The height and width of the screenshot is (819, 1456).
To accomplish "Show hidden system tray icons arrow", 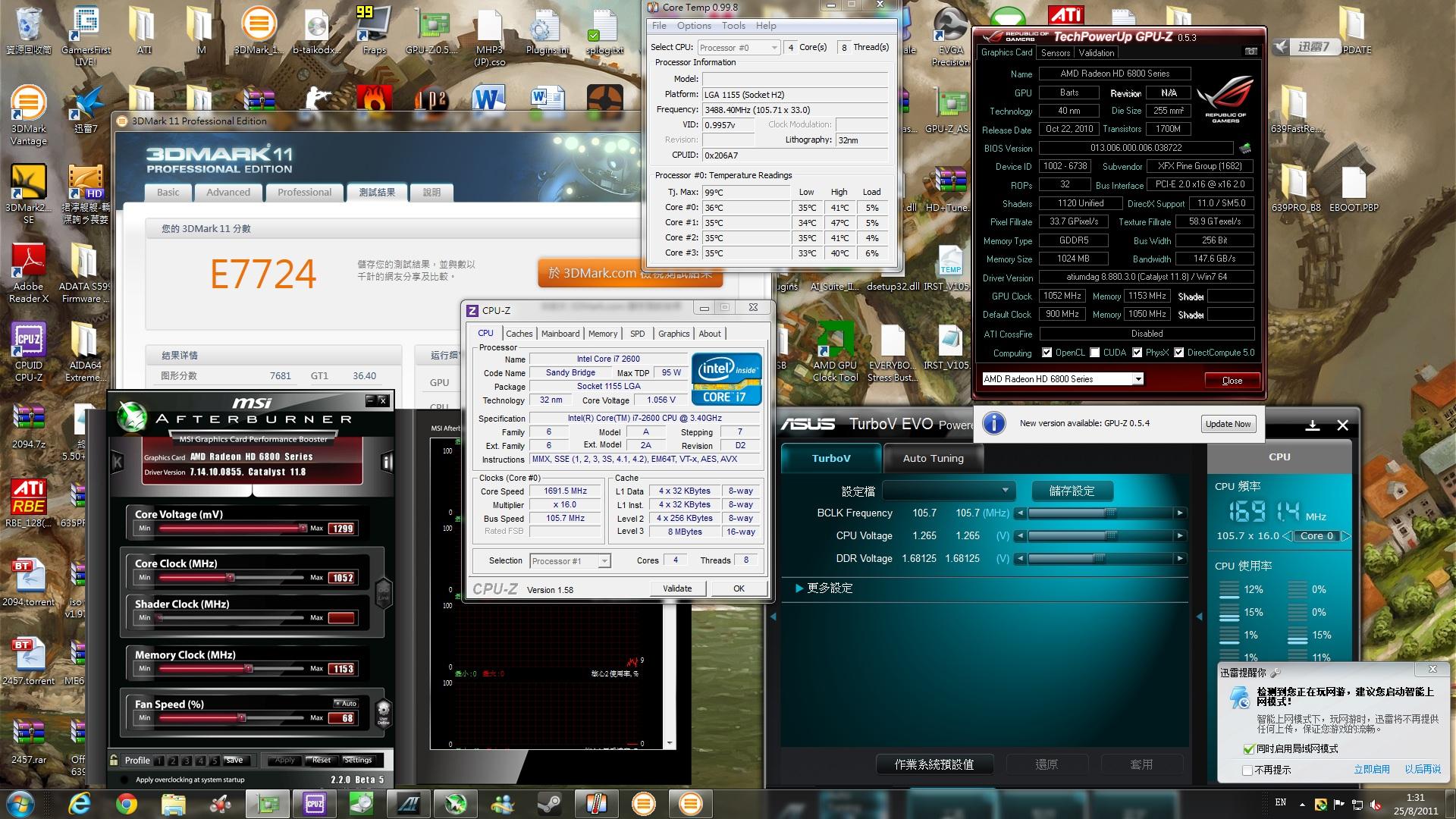I will pyautogui.click(x=1302, y=805).
